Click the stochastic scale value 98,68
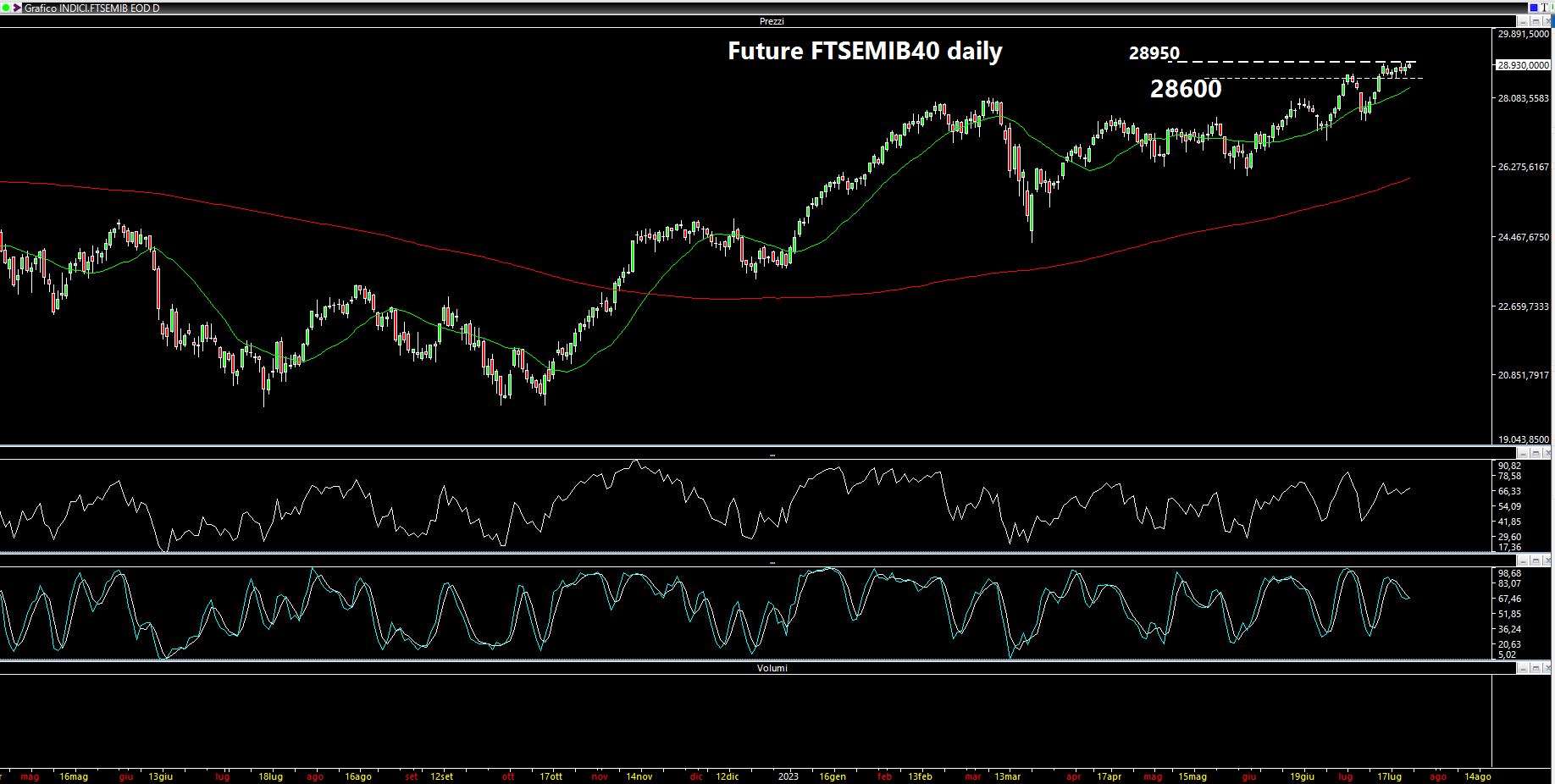Screen dimensions: 1555x784 point(1509,573)
